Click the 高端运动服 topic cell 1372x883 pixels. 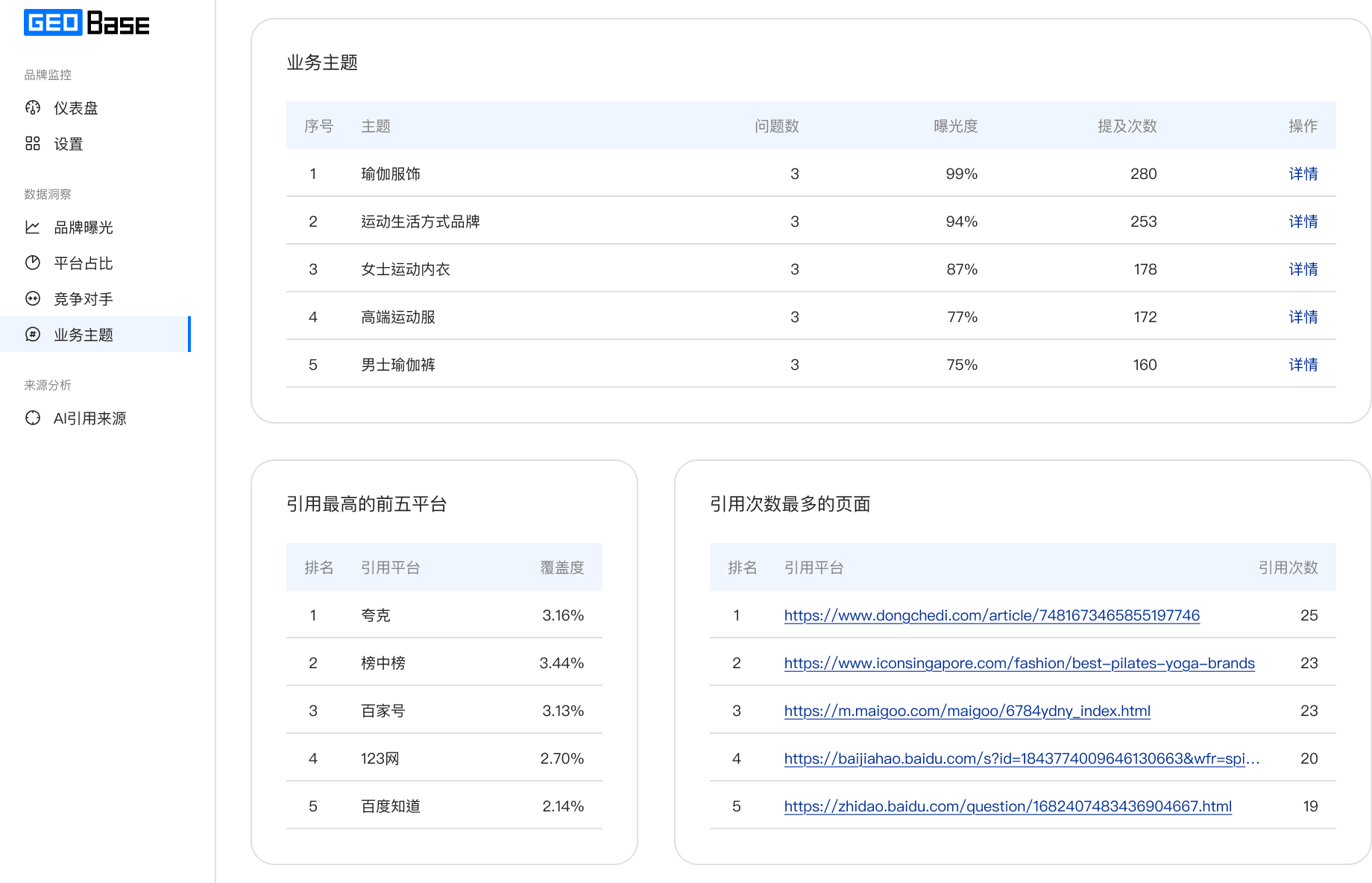point(398,317)
